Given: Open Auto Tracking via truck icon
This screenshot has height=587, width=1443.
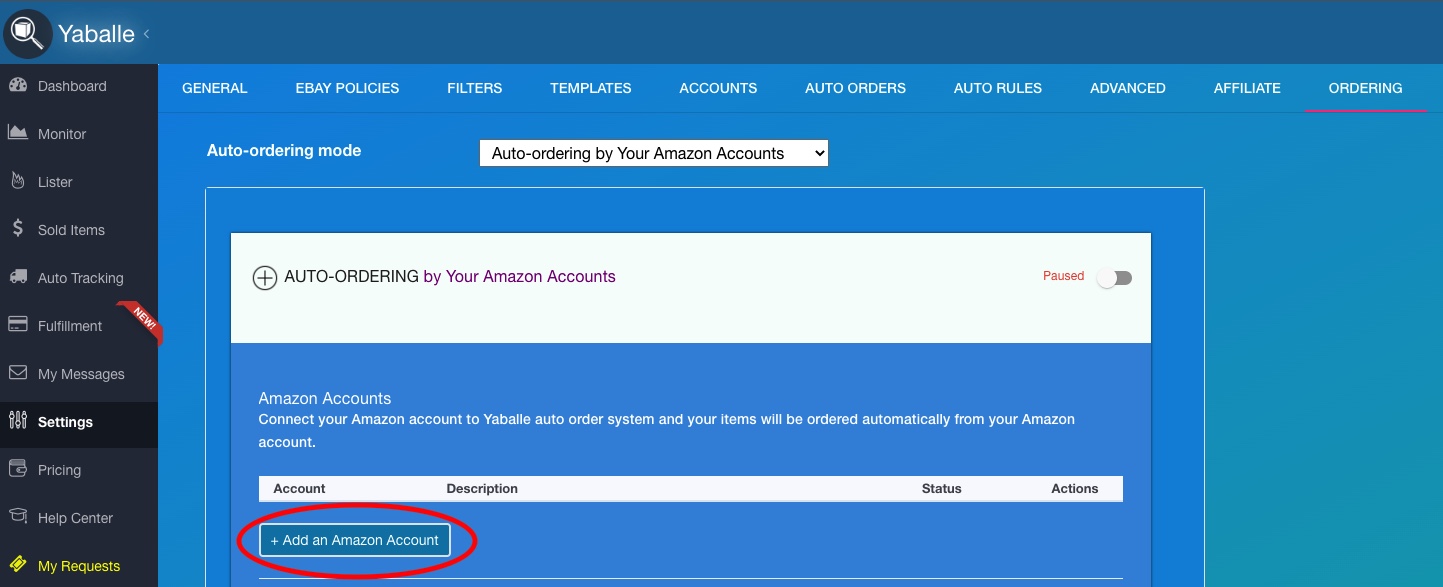Looking at the screenshot, I should 17,277.
